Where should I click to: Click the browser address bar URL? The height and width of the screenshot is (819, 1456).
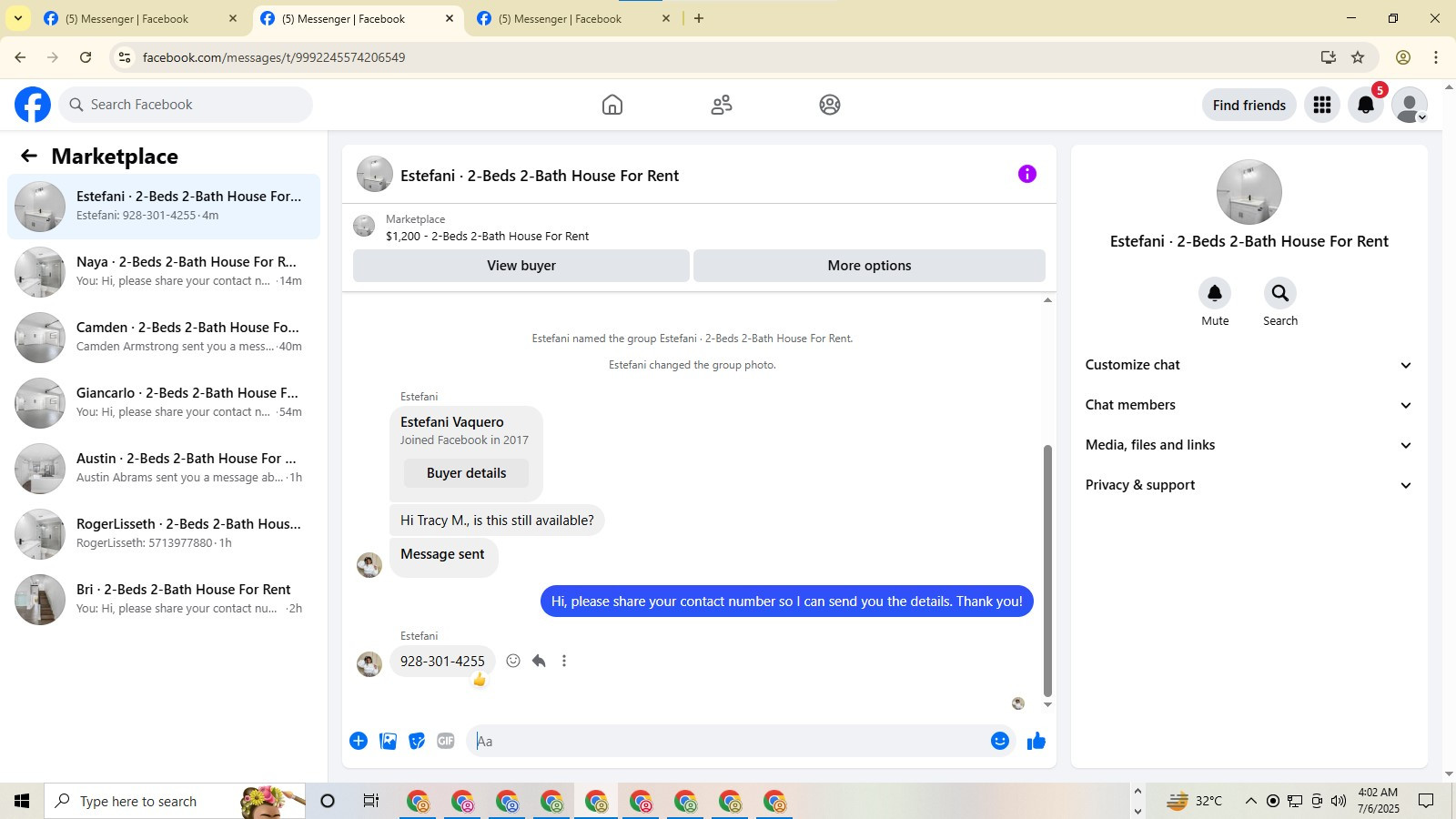pos(273,57)
